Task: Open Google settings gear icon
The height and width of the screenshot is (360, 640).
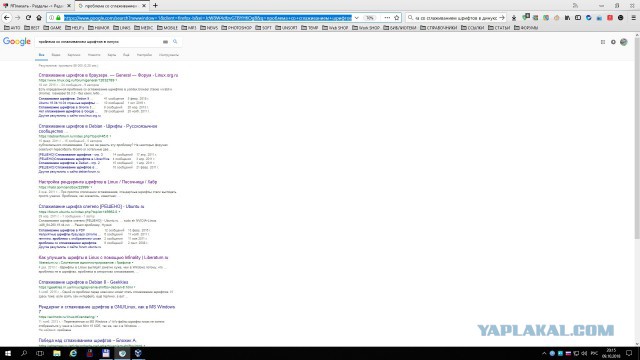Action: click(613, 42)
